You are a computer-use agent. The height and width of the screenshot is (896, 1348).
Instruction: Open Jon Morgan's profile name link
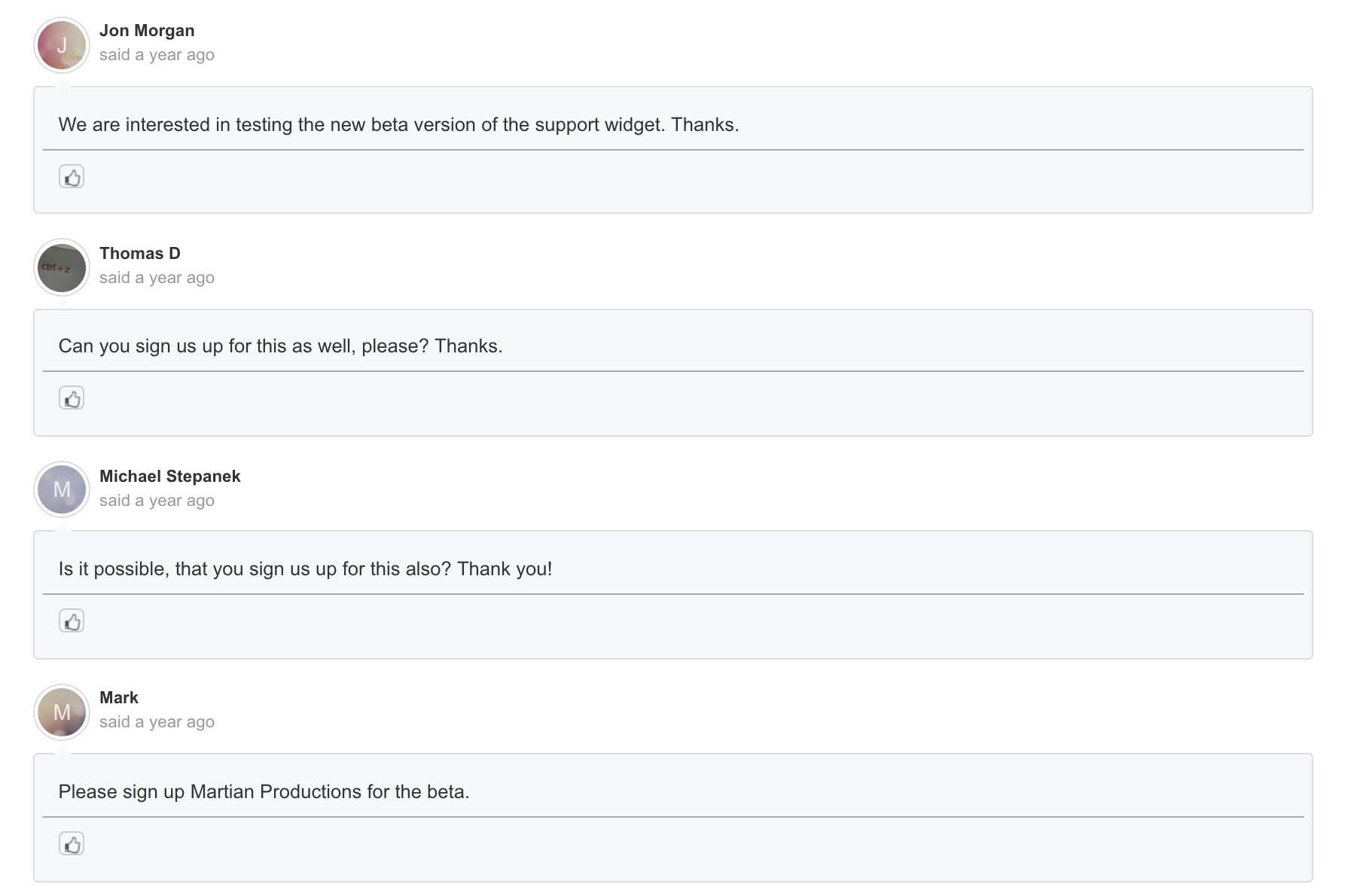[x=147, y=31]
